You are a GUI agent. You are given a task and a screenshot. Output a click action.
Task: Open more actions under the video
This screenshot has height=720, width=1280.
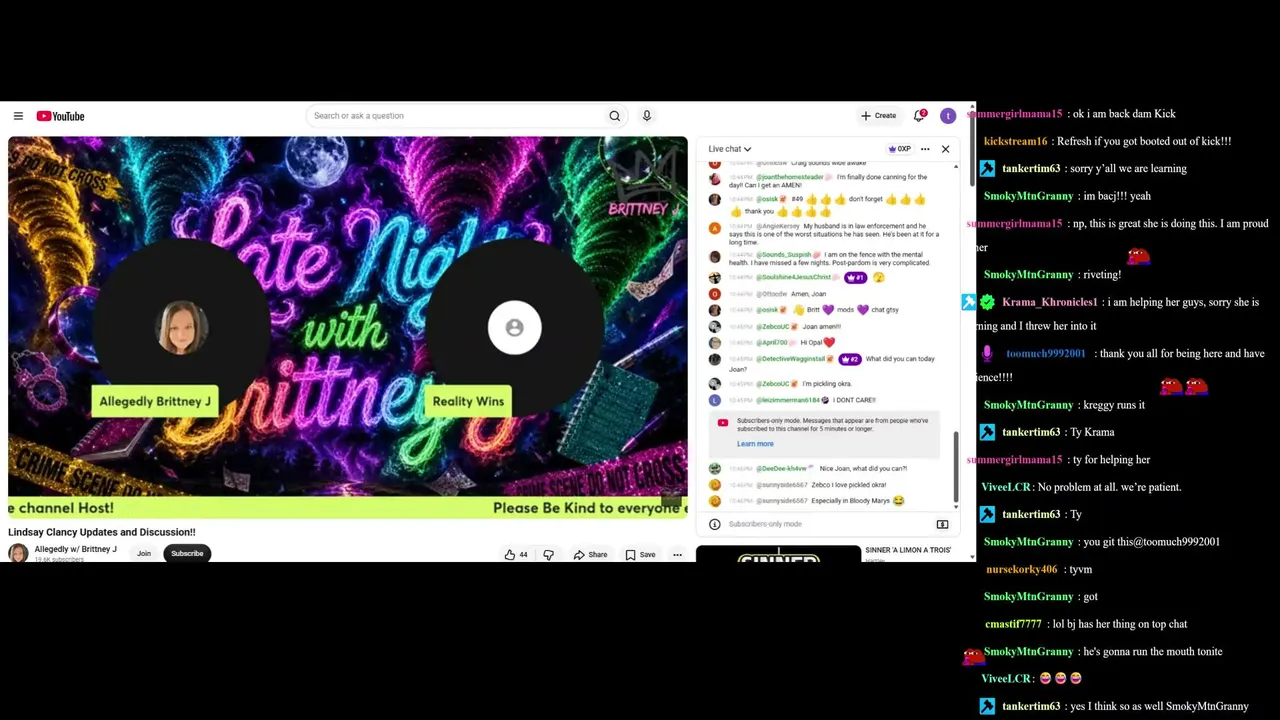pyautogui.click(x=677, y=554)
